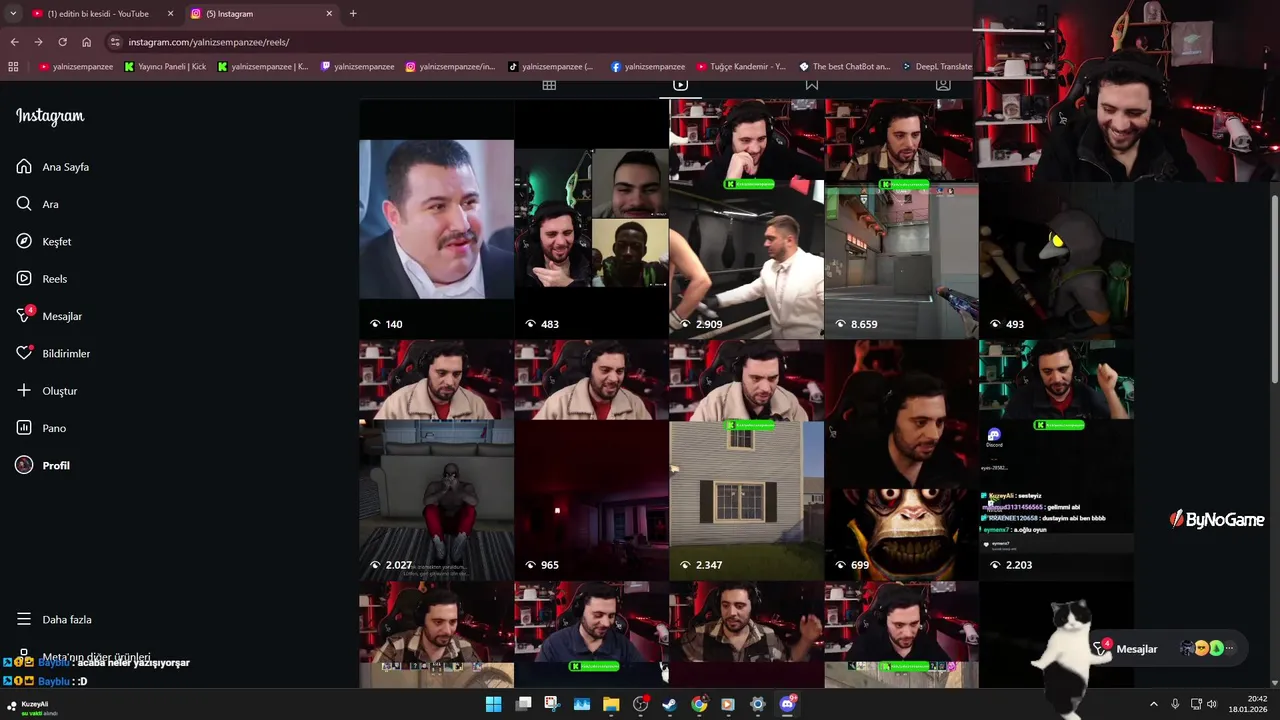
Task: Open the volume control in the tray
Action: [x=1211, y=704]
